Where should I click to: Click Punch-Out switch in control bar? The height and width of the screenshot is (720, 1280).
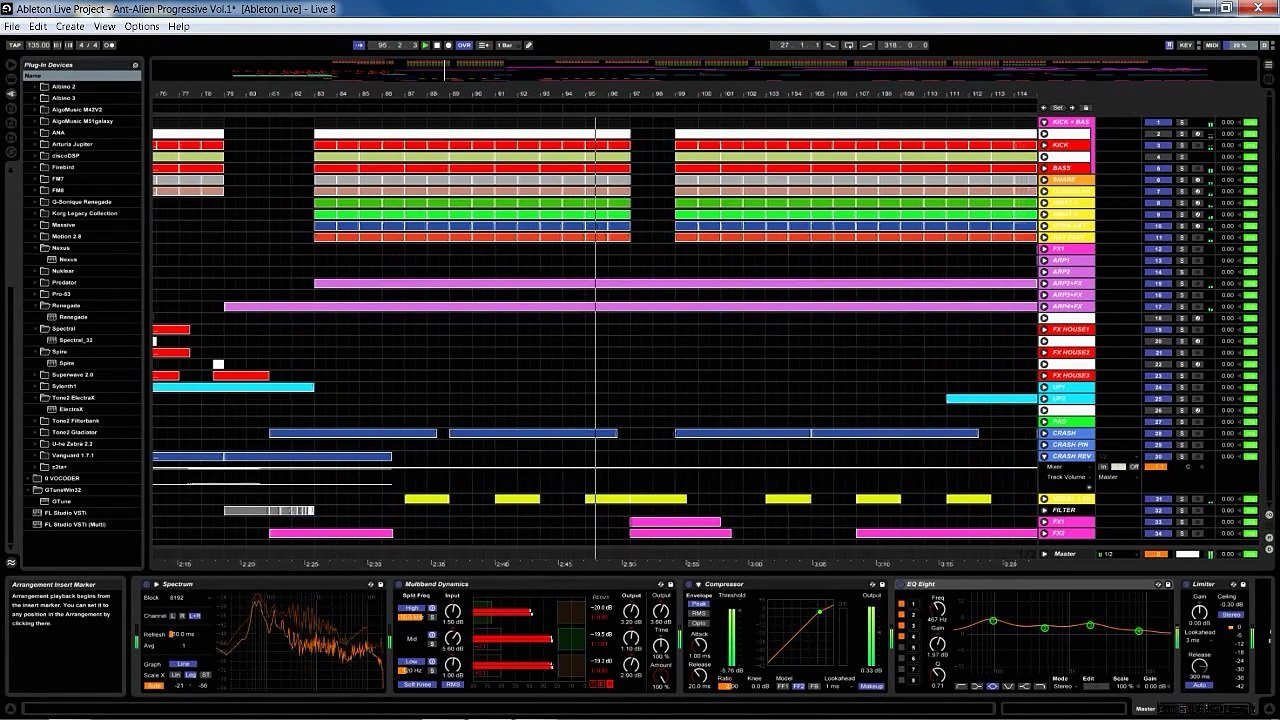(866, 45)
